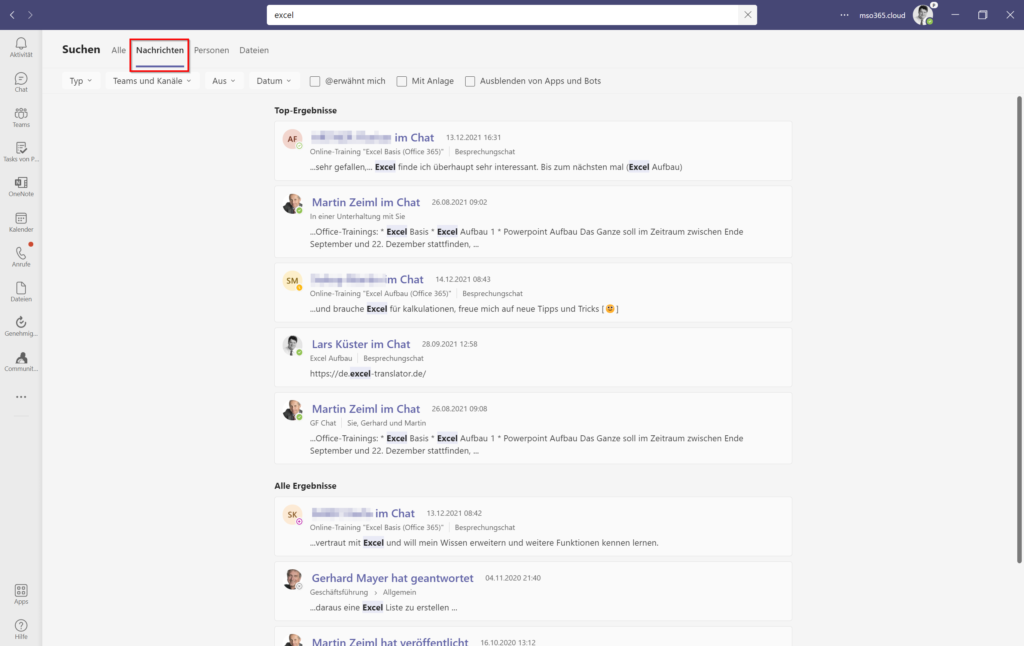Clear the search box with the X
This screenshot has width=1024, height=646.
tap(748, 15)
